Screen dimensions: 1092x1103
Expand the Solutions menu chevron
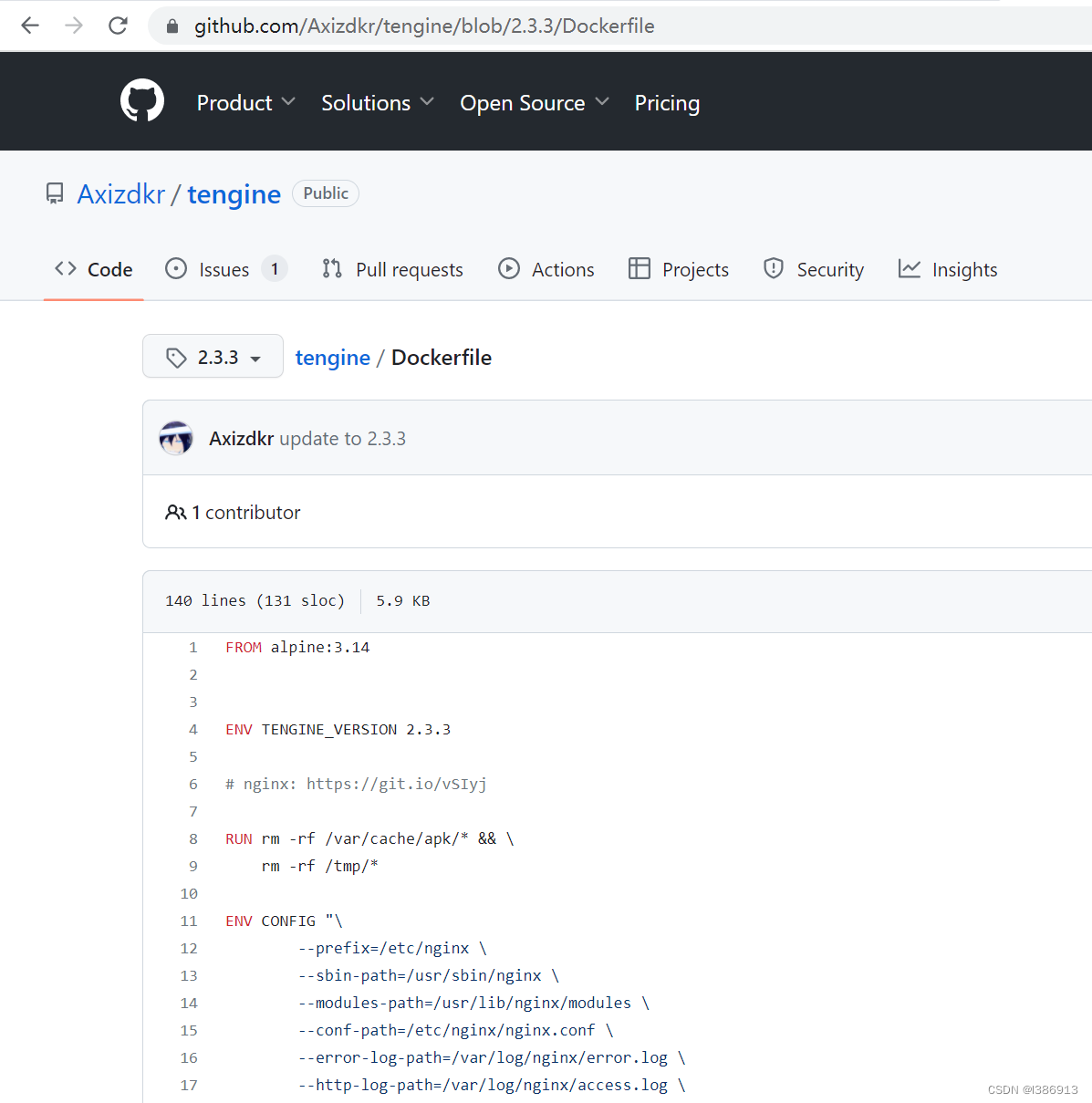(x=427, y=102)
